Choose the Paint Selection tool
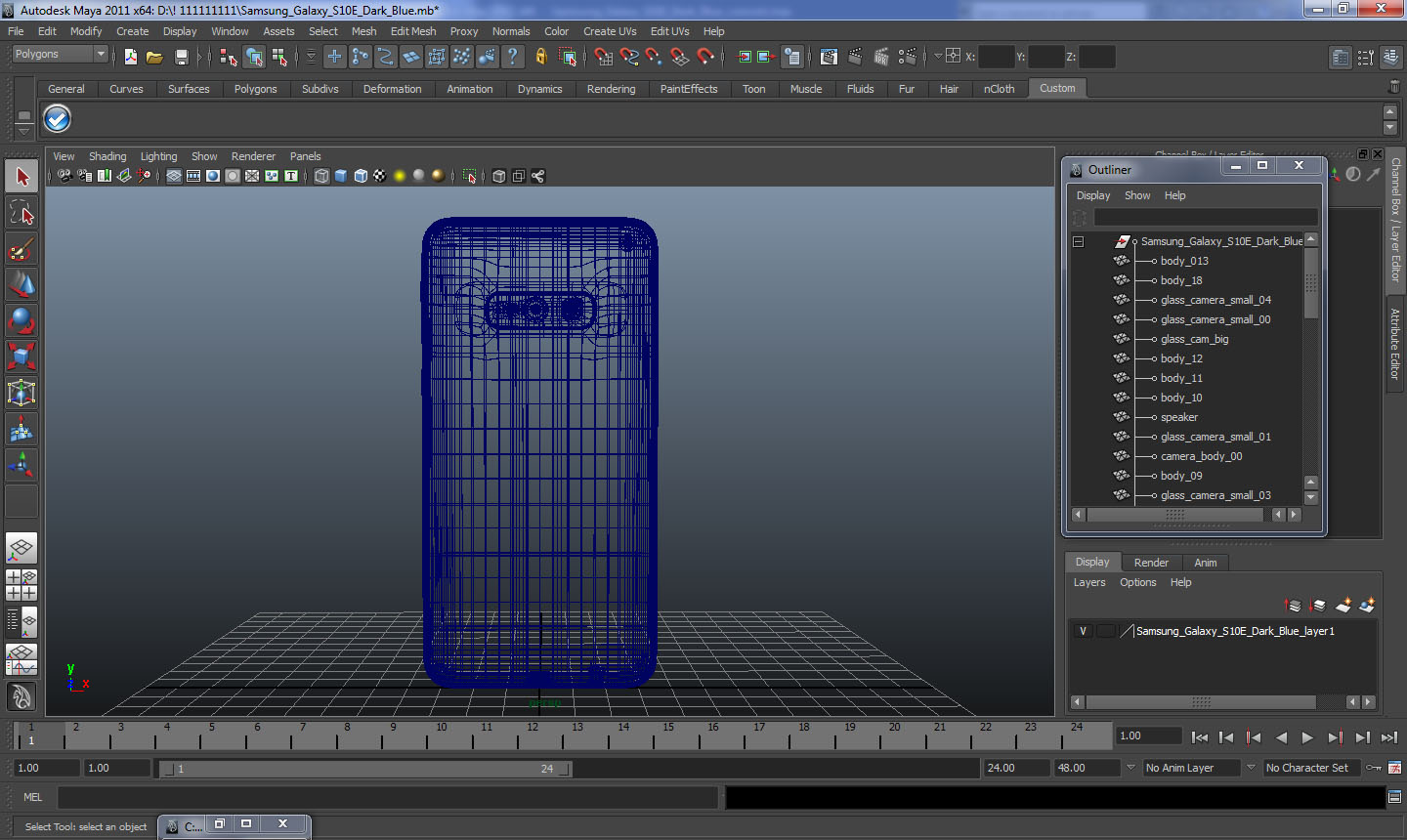Viewport: 1407px width, 840px height. click(21, 249)
